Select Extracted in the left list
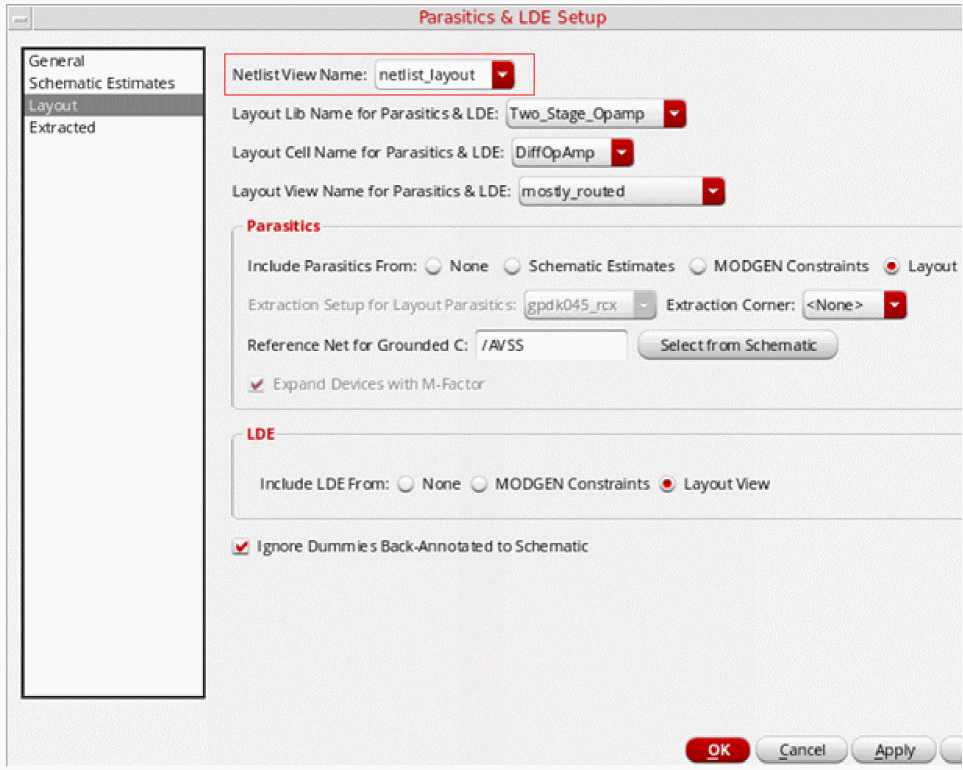This screenshot has height=770, width=963. 62,127
